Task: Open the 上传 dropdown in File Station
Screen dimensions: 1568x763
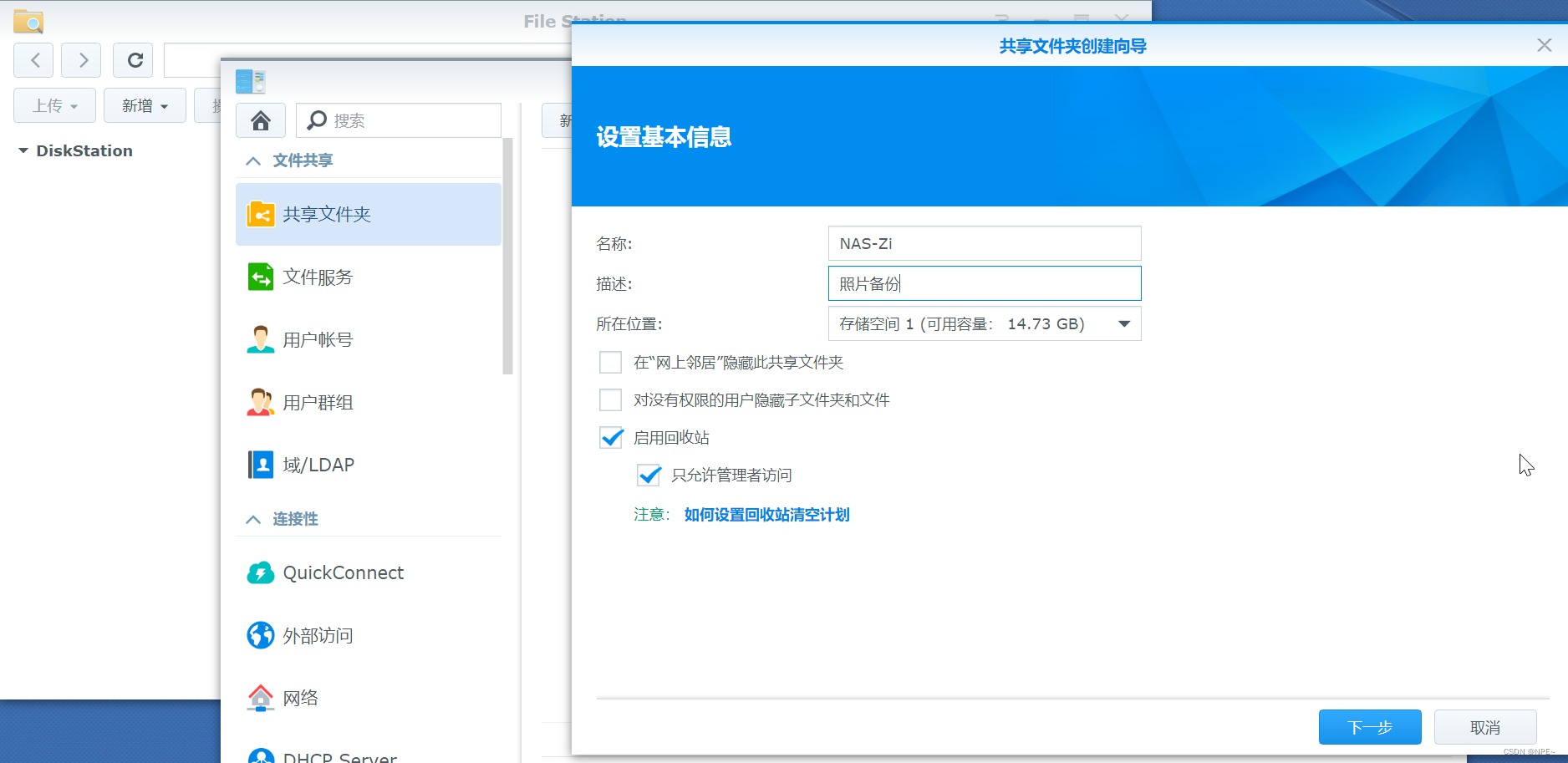Action: point(55,105)
